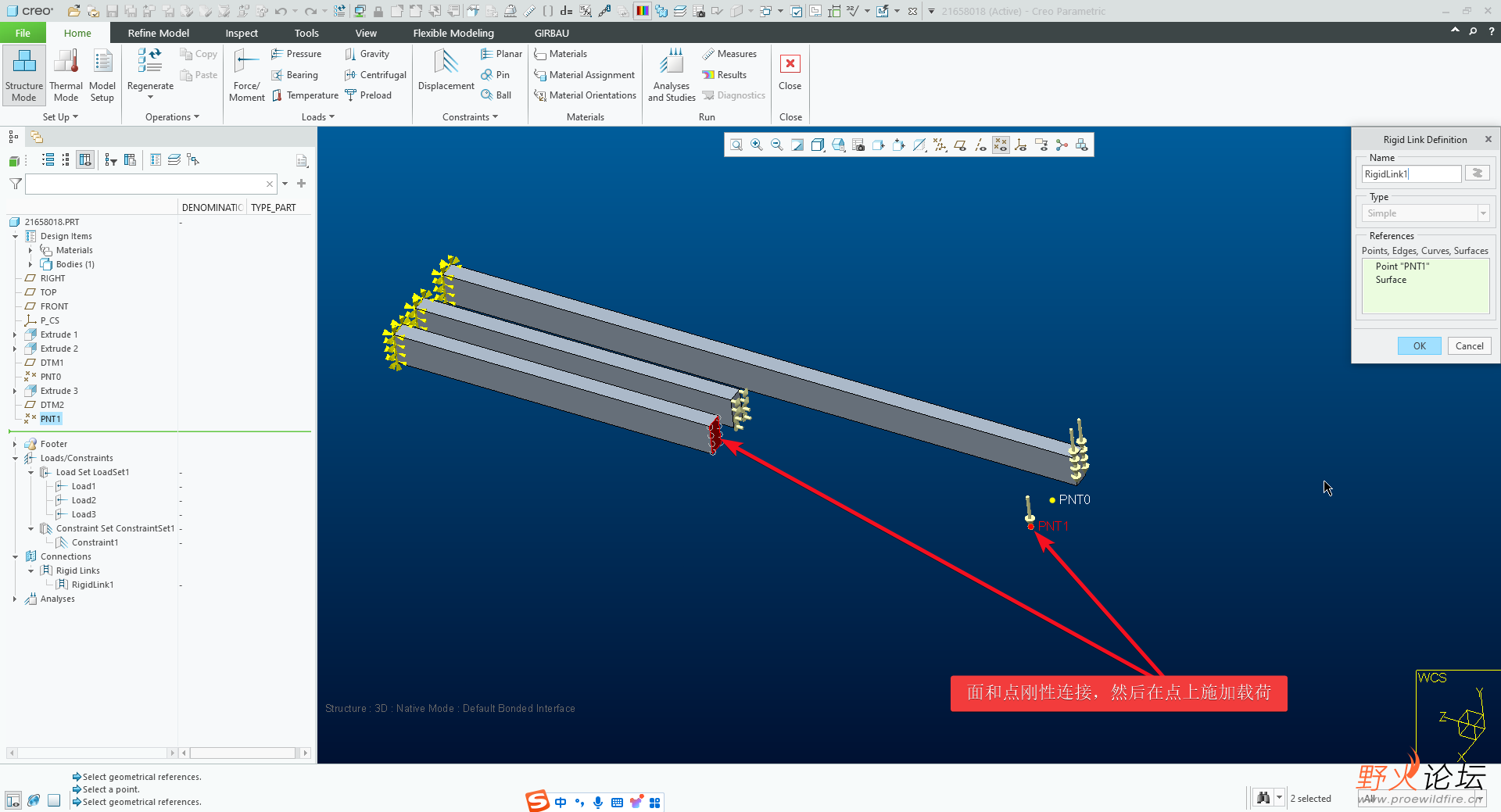Toggle datum axis display visibility
This screenshot has width=1501, height=812.
pyautogui.click(x=980, y=145)
